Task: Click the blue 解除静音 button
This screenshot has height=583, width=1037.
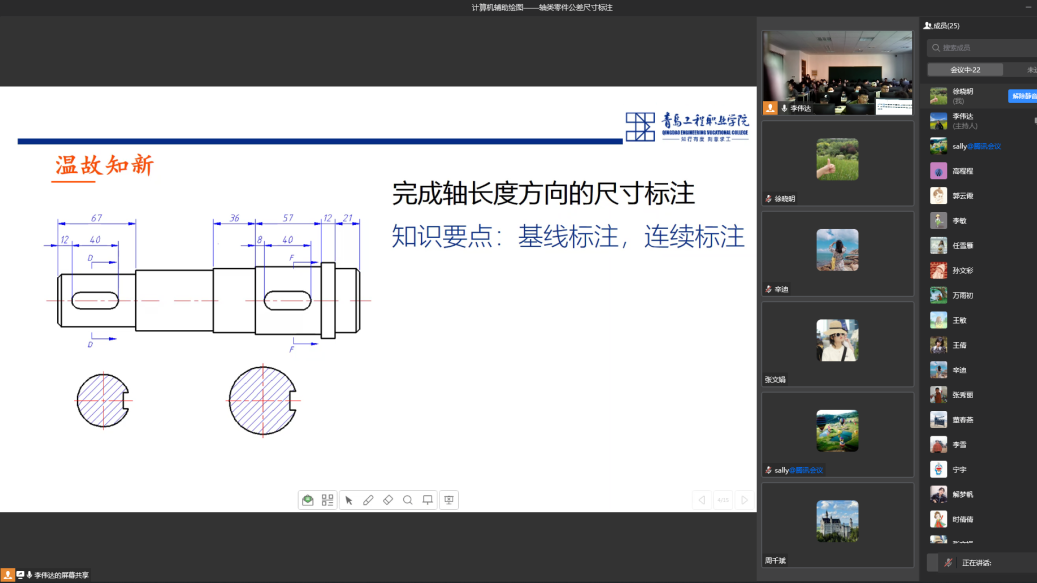Action: [1022, 96]
